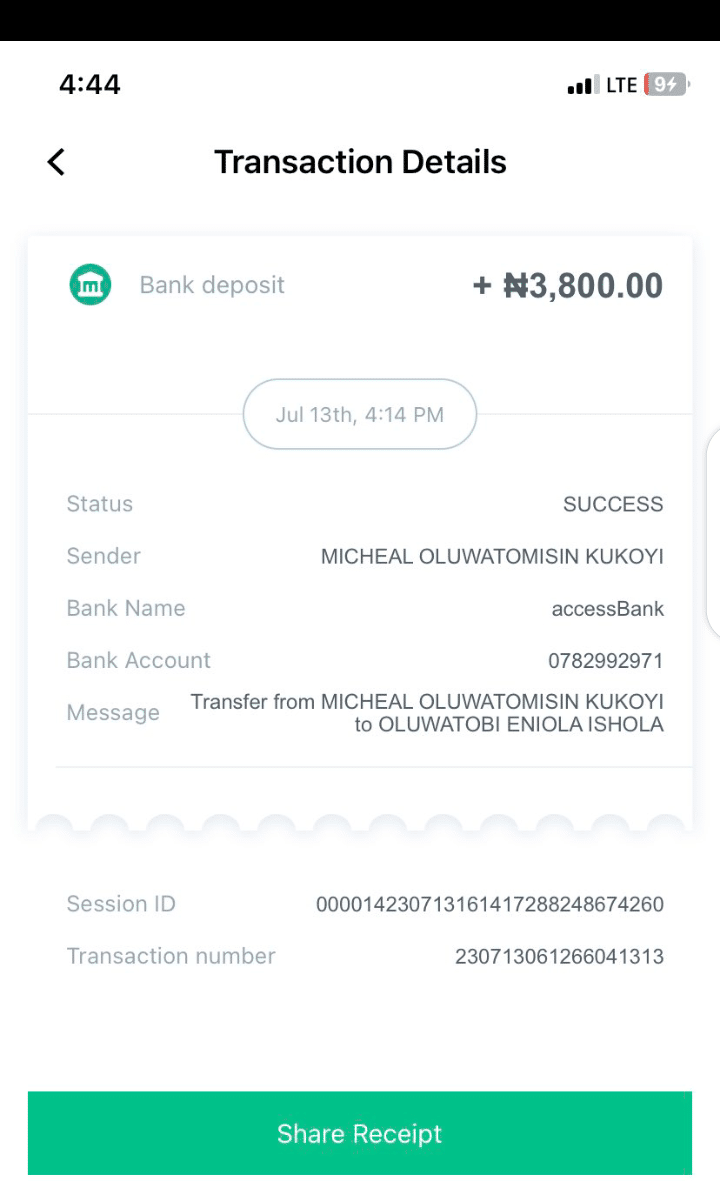Tap the 4:44 clock in status bar

(90, 85)
